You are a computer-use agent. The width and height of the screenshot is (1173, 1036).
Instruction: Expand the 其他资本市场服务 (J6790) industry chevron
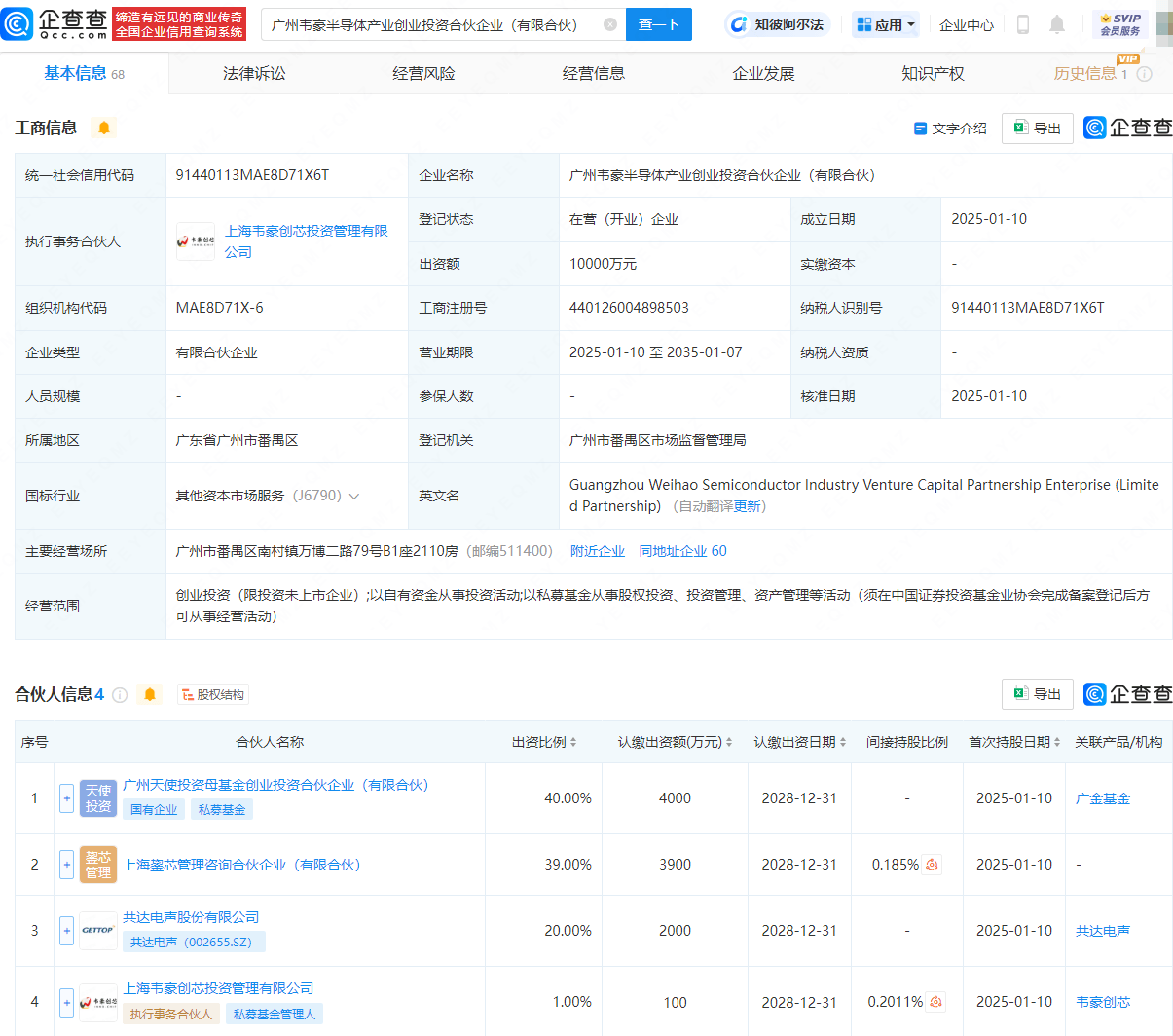pyautogui.click(x=354, y=497)
